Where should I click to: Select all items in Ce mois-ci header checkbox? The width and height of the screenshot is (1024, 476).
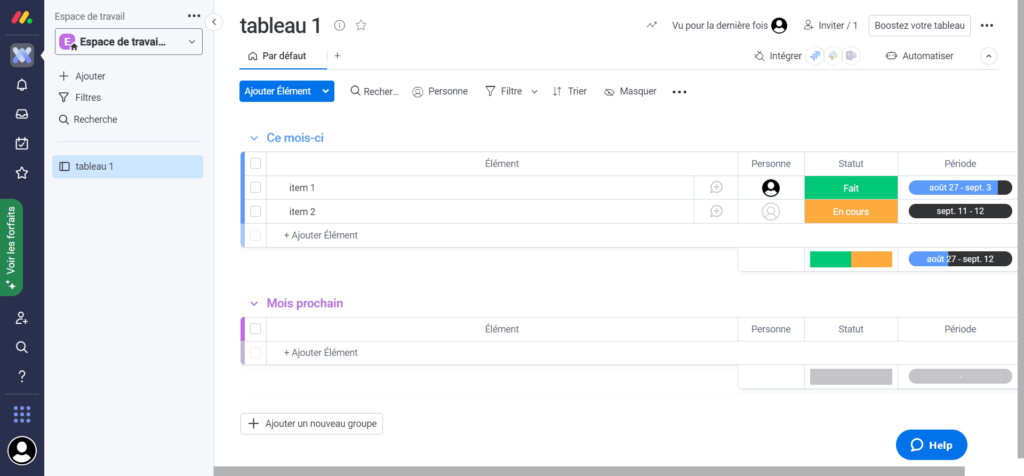click(255, 163)
